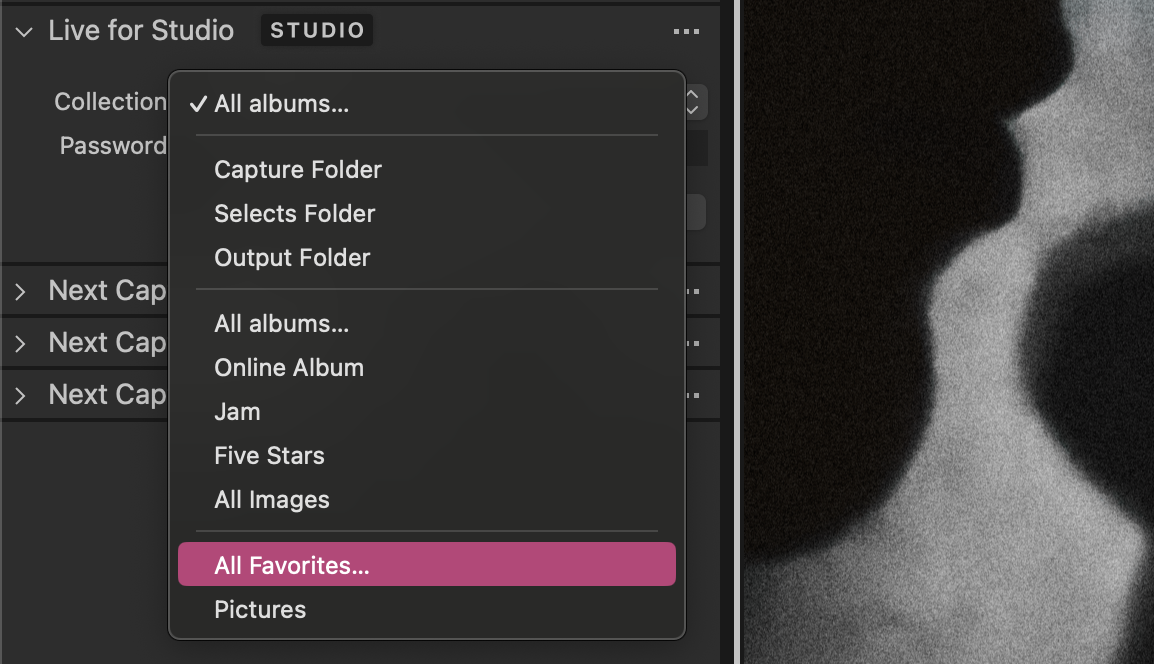1154x664 pixels.
Task: Select Output Folder from the collection menu
Action: pyautogui.click(x=291, y=257)
